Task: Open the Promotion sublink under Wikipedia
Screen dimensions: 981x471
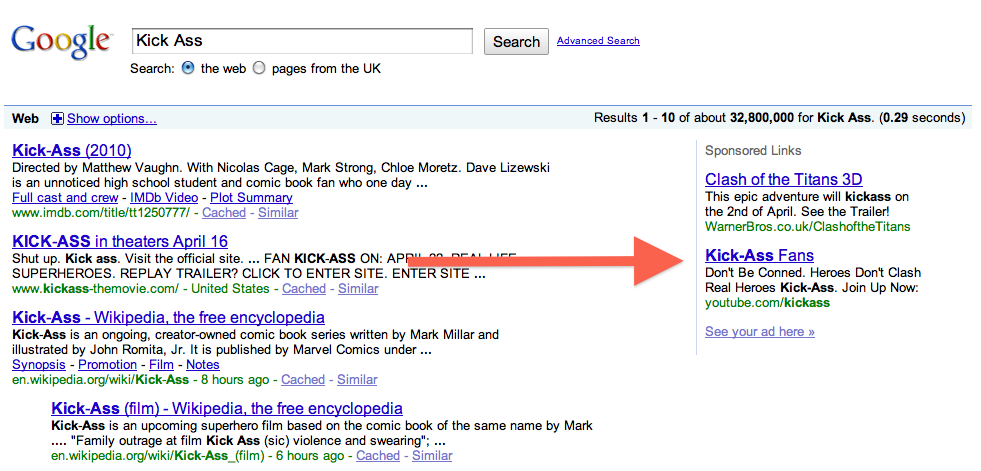Action: pos(108,365)
